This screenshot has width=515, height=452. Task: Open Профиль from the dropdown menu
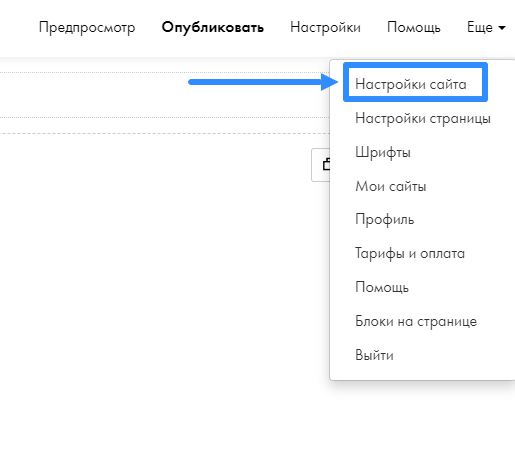[x=384, y=220]
